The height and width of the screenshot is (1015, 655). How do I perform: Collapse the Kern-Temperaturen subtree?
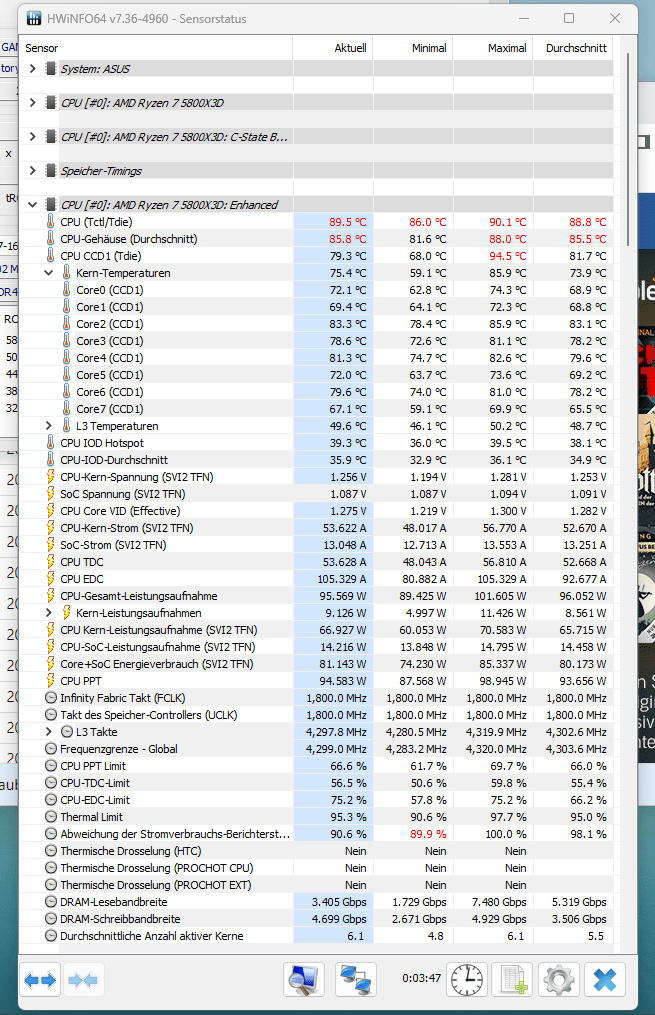point(49,273)
